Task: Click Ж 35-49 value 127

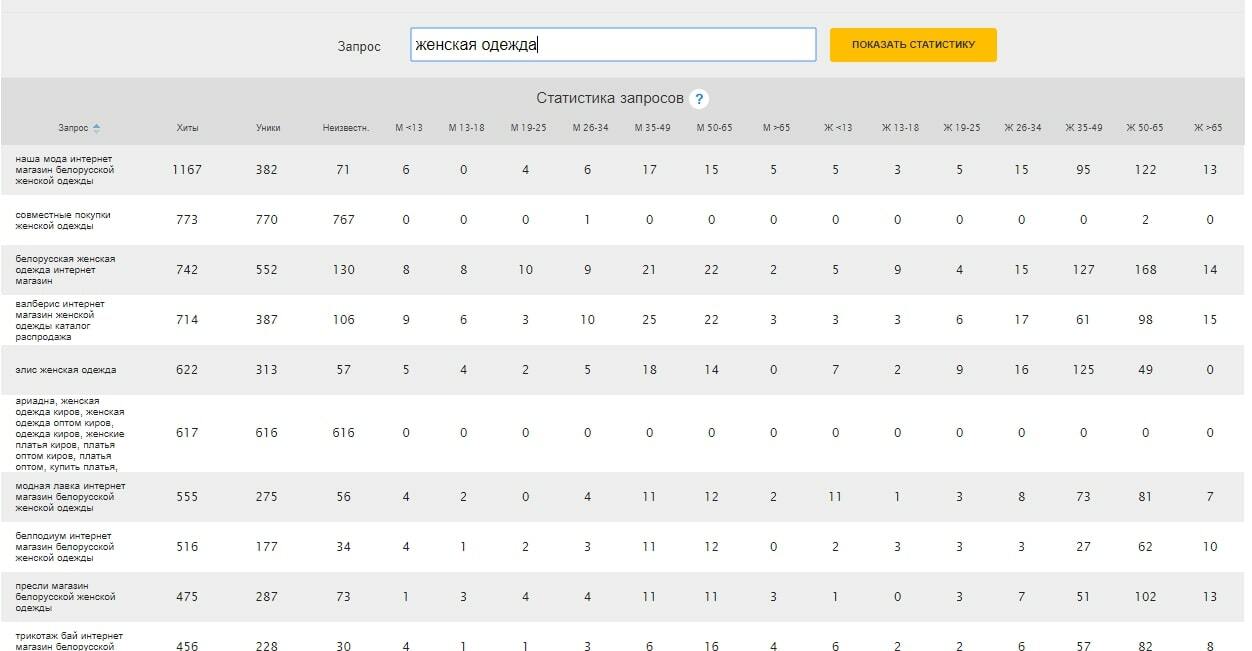Action: click(x=1084, y=270)
